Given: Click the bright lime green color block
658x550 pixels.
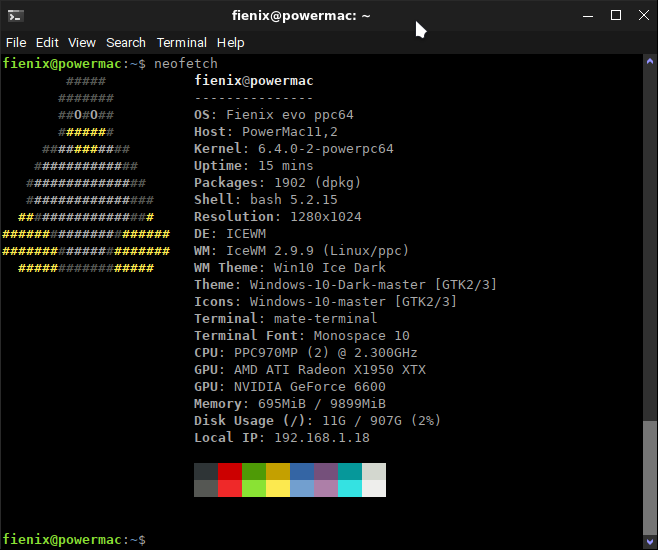Looking at the screenshot, I should pos(254,488).
